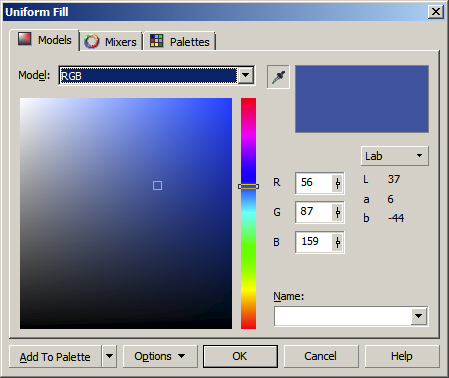Click in the R value field showing 56

click(x=314, y=183)
